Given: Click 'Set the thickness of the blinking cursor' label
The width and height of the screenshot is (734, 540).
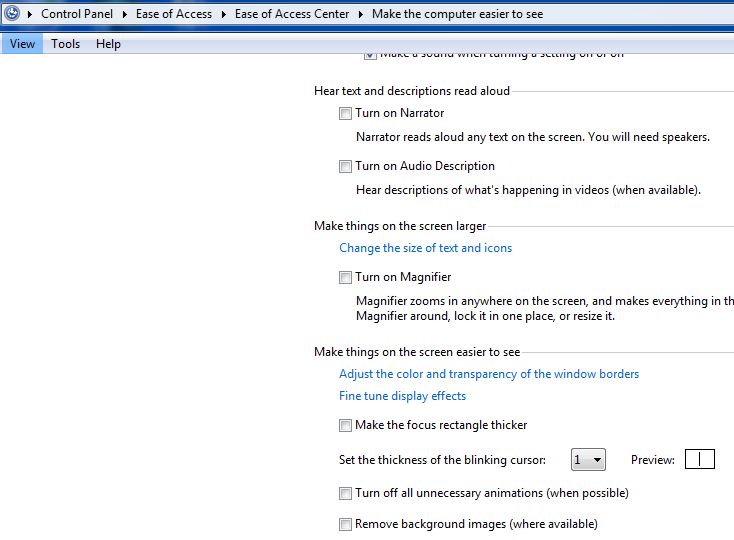Looking at the screenshot, I should pos(442,460).
